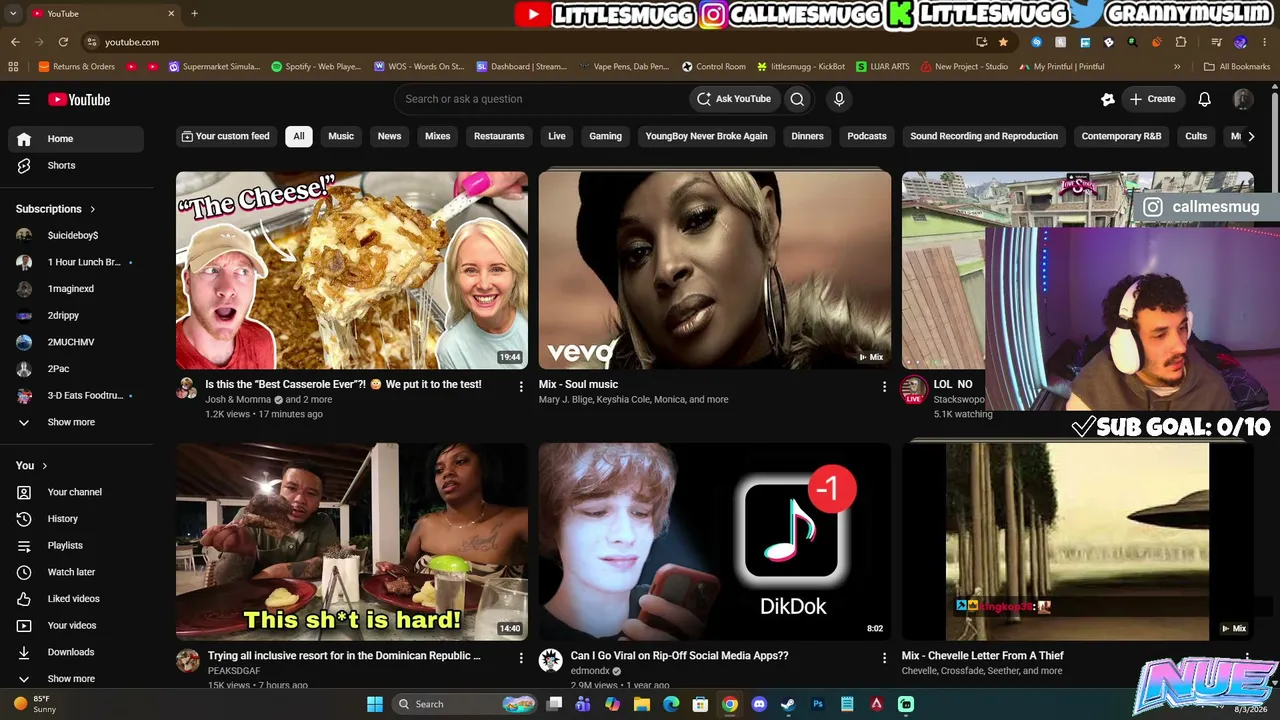
Task: Open the All Bookmarks folder
Action: pos(1237,67)
